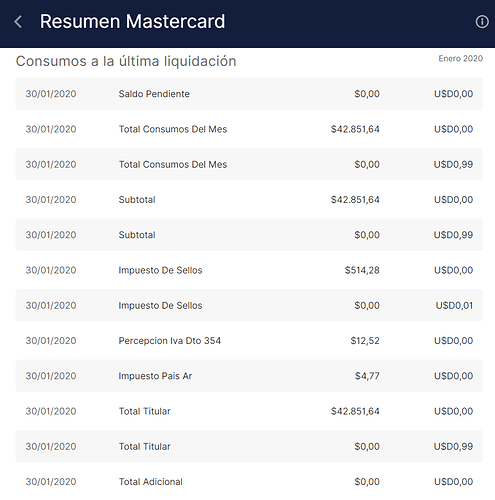495x500 pixels.
Task: Select Impuesto De Sellos U$D0,01 row
Action: (249, 306)
